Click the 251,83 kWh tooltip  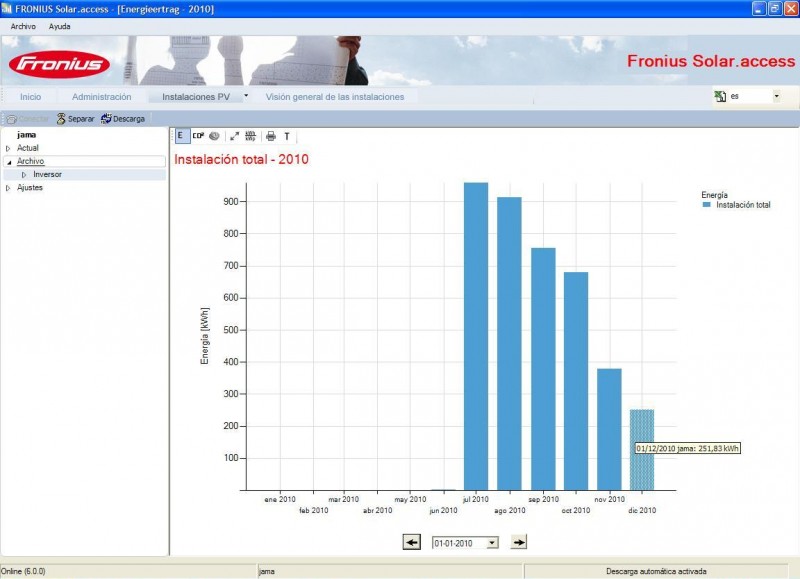click(x=687, y=448)
